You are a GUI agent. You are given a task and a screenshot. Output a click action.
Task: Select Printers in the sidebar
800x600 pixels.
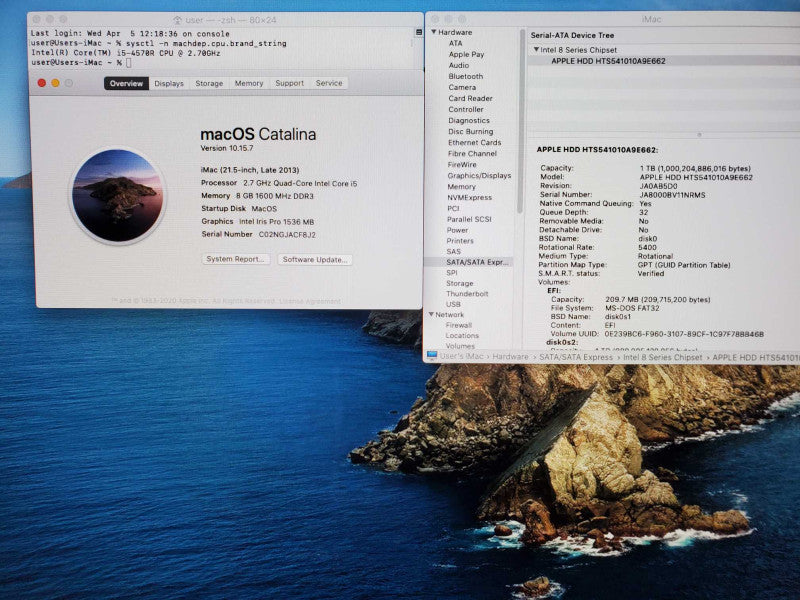pos(460,241)
